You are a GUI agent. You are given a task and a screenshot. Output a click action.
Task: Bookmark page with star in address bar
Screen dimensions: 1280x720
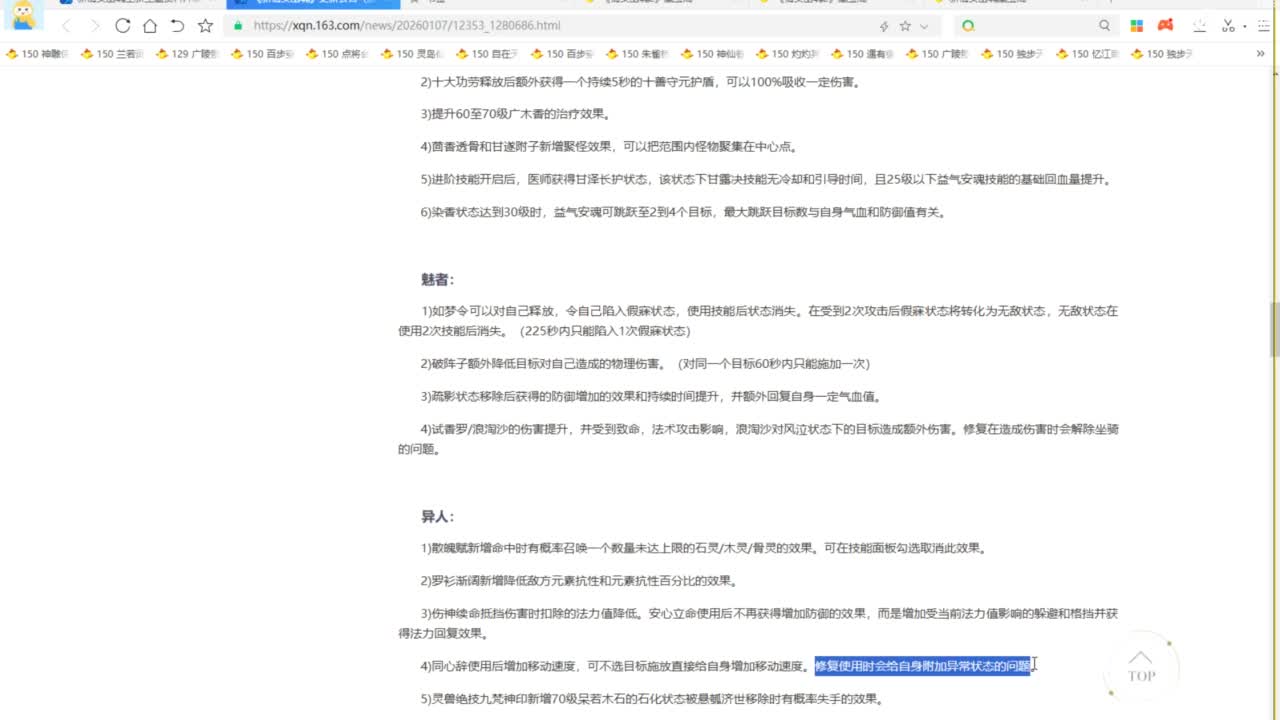(905, 26)
